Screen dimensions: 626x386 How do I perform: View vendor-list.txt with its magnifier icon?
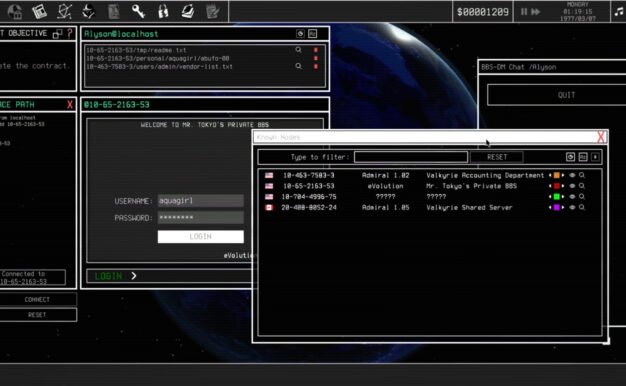tap(298, 66)
